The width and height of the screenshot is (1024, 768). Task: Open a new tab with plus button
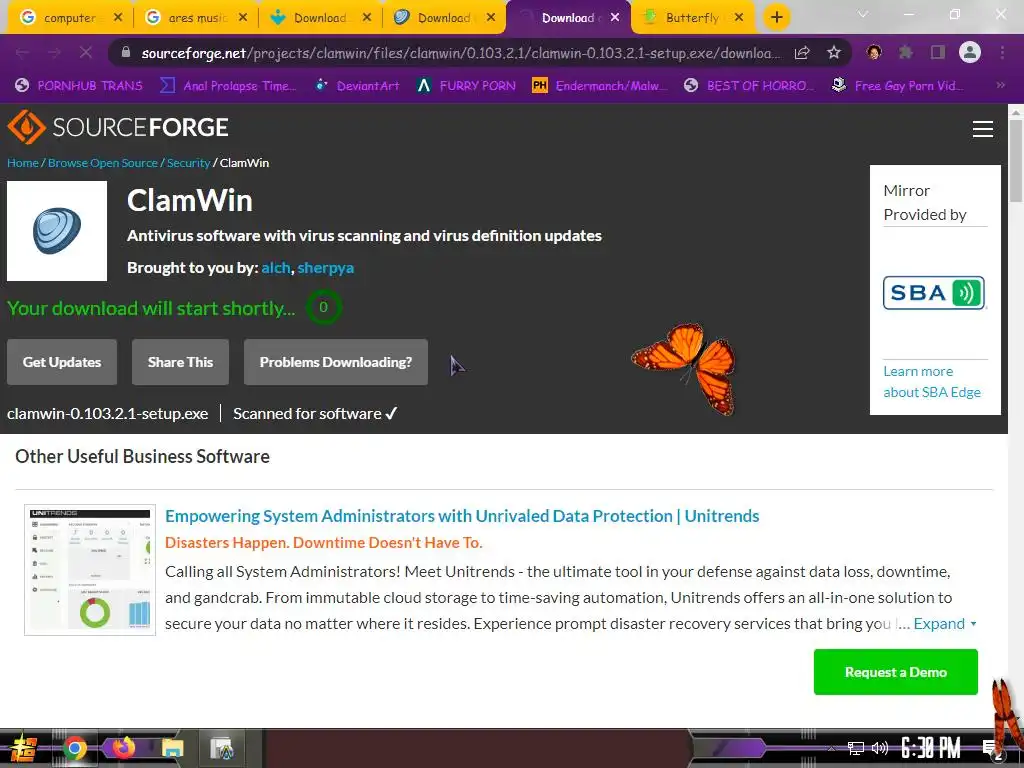tap(776, 17)
